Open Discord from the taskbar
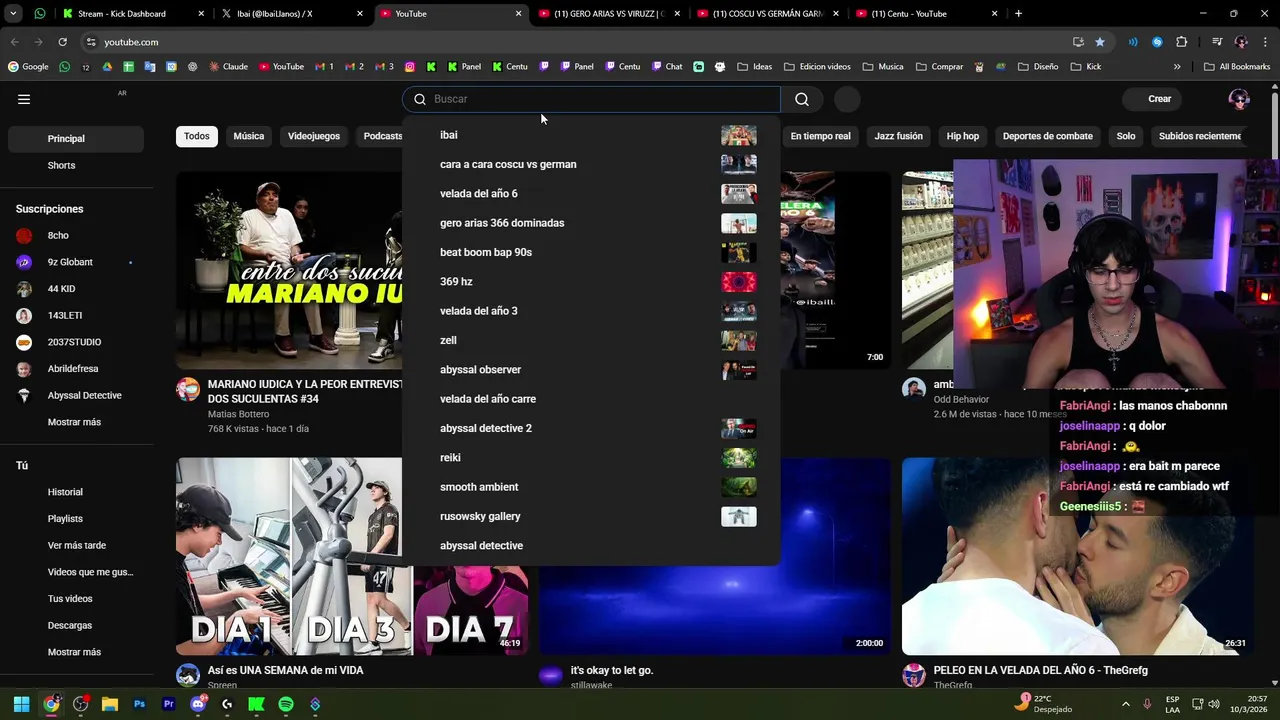The height and width of the screenshot is (720, 1280). point(198,704)
